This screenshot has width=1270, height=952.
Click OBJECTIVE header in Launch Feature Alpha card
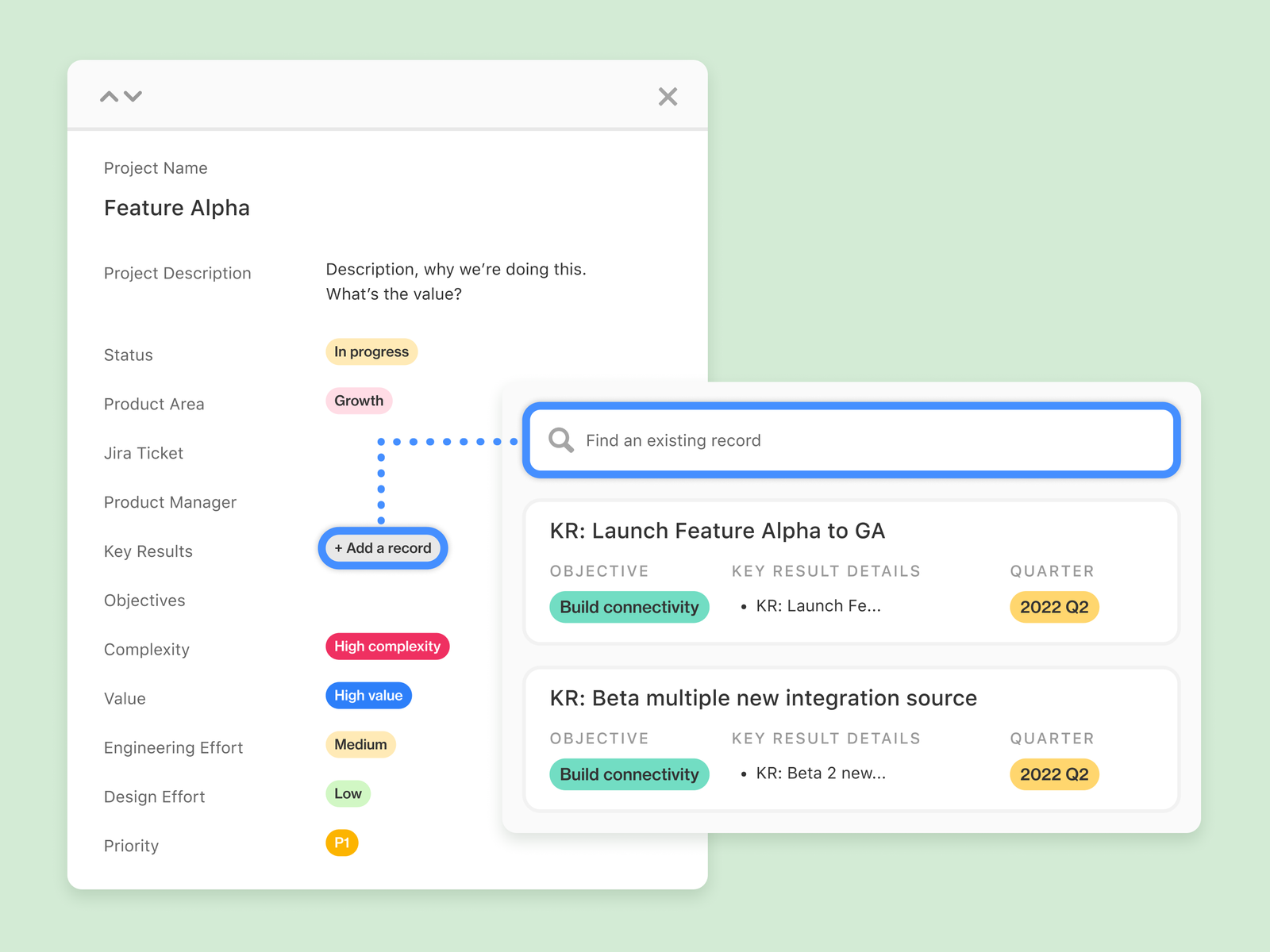599,571
